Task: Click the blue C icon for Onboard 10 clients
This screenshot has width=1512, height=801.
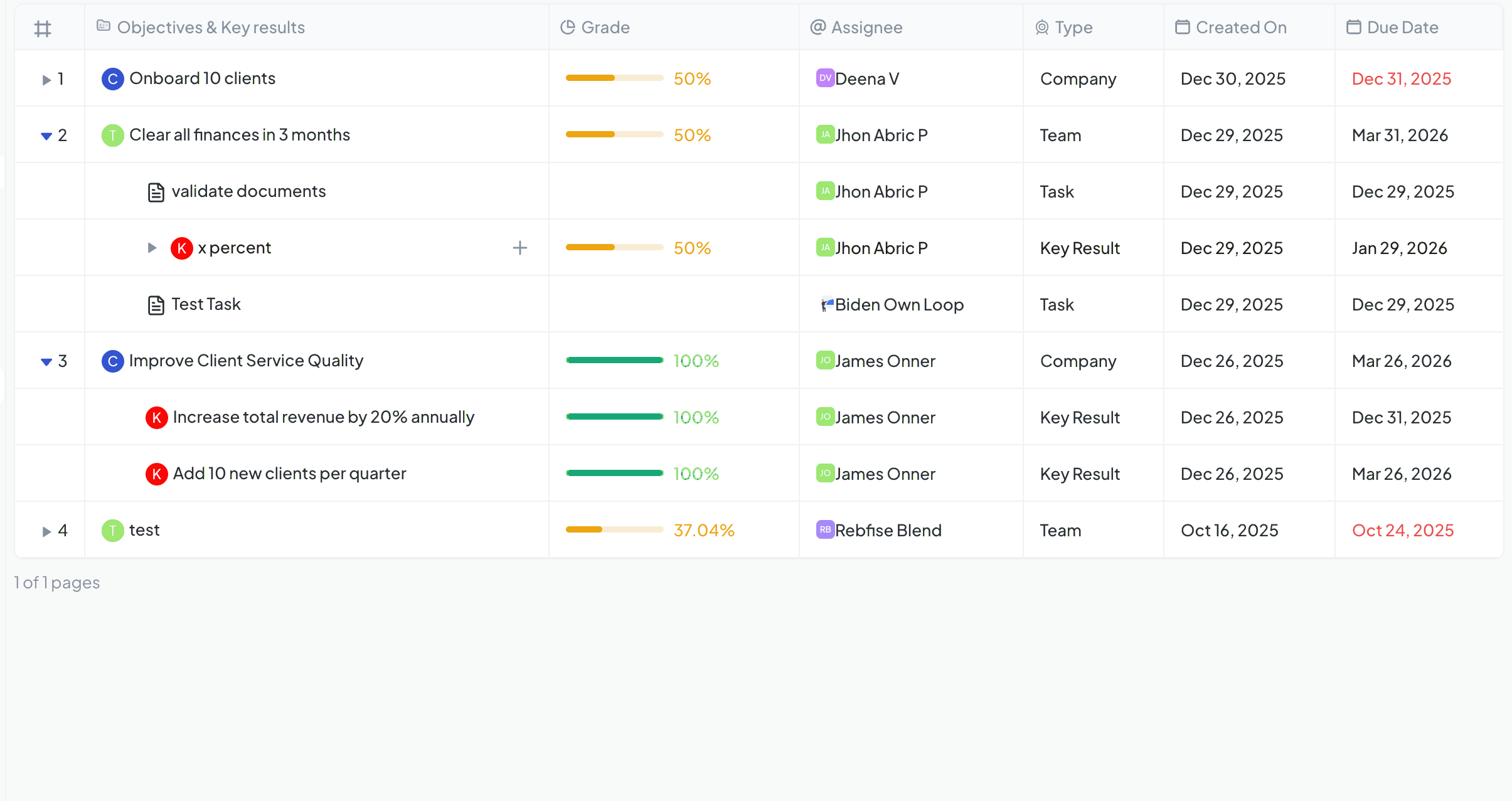Action: (x=112, y=79)
